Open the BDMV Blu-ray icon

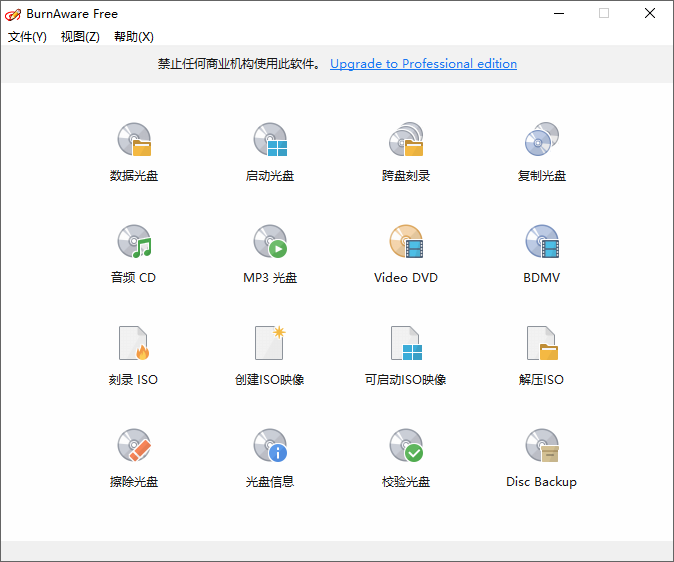click(x=542, y=241)
